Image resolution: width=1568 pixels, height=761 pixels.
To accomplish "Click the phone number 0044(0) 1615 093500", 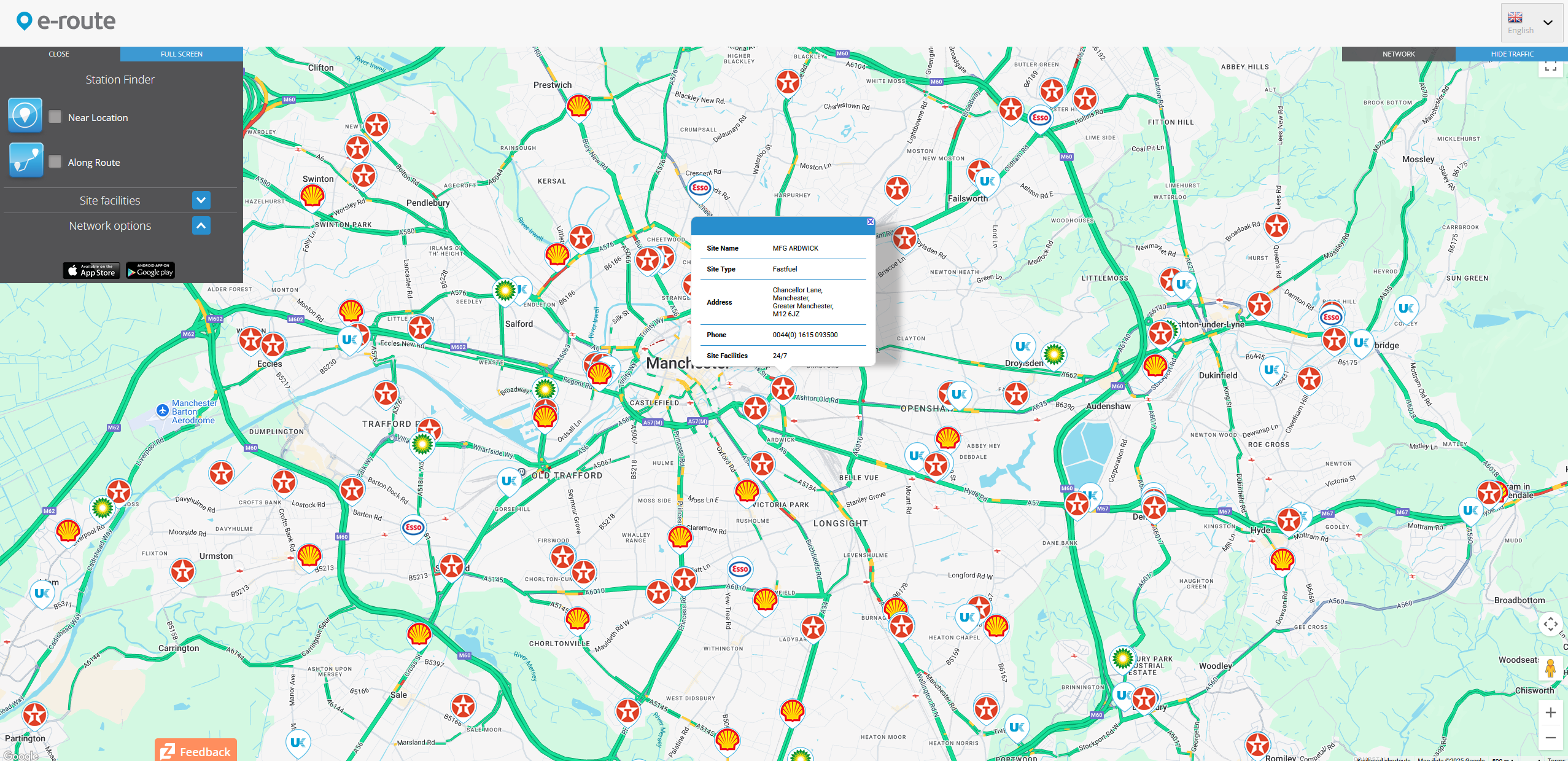I will [x=805, y=335].
